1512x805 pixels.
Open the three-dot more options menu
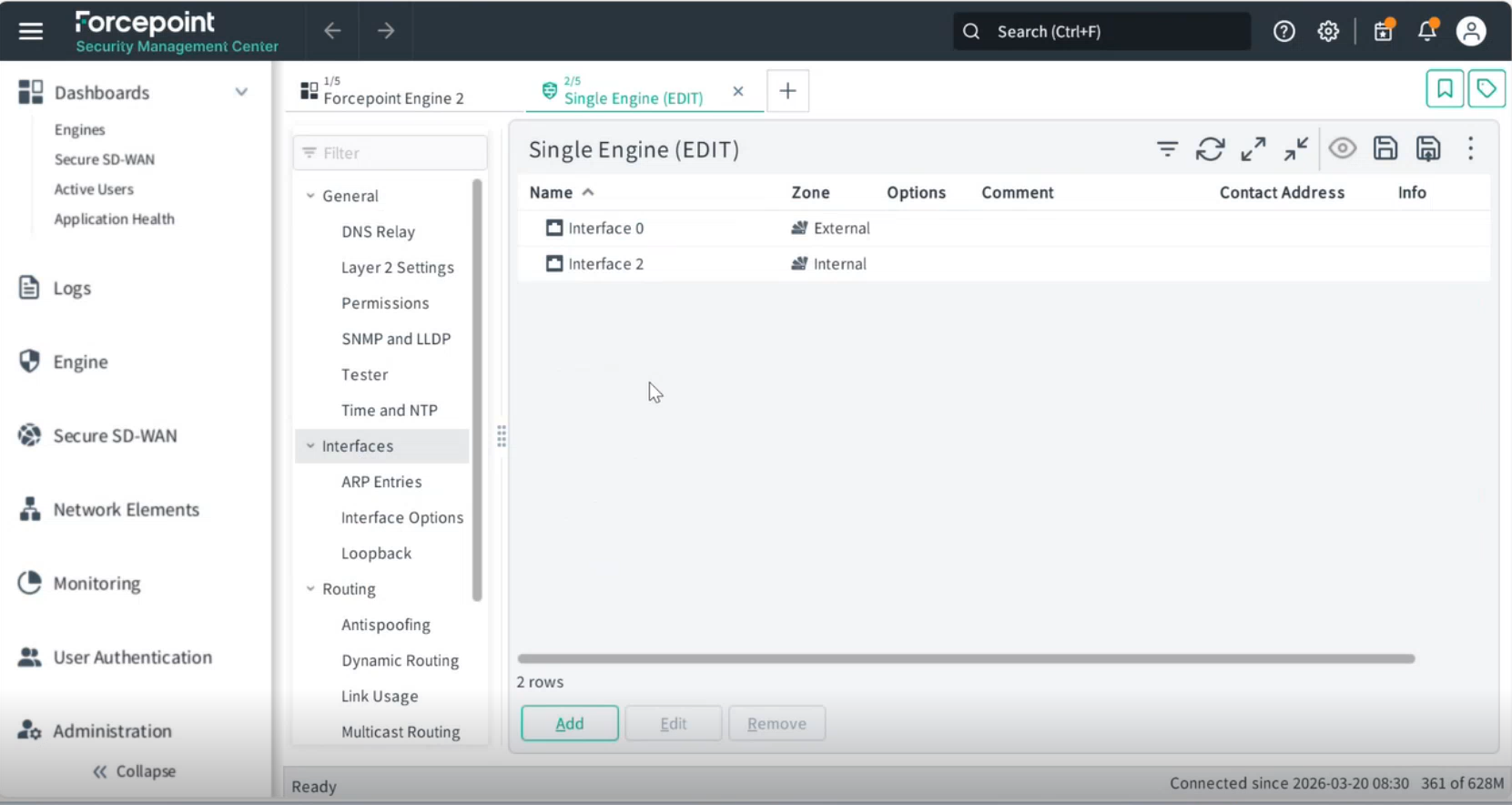pos(1471,148)
